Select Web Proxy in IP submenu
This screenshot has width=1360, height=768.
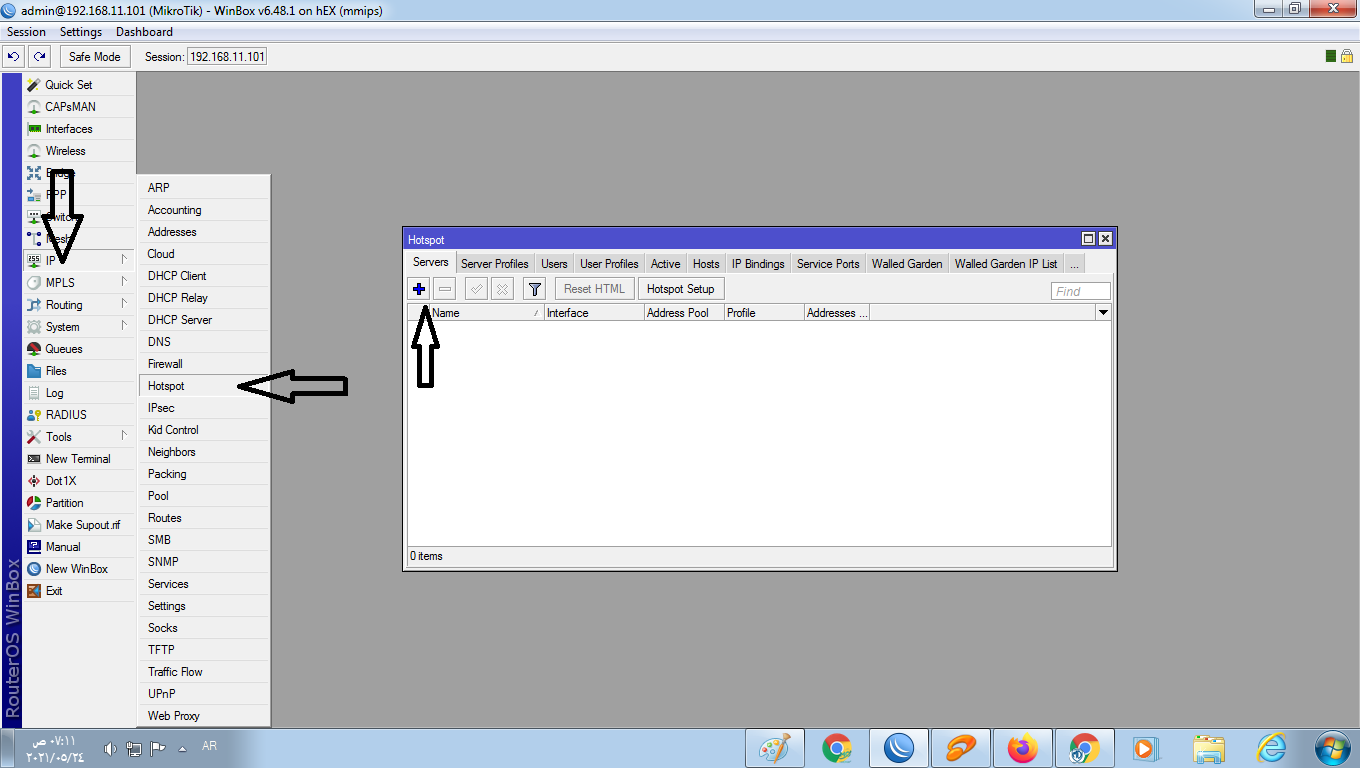(204, 716)
